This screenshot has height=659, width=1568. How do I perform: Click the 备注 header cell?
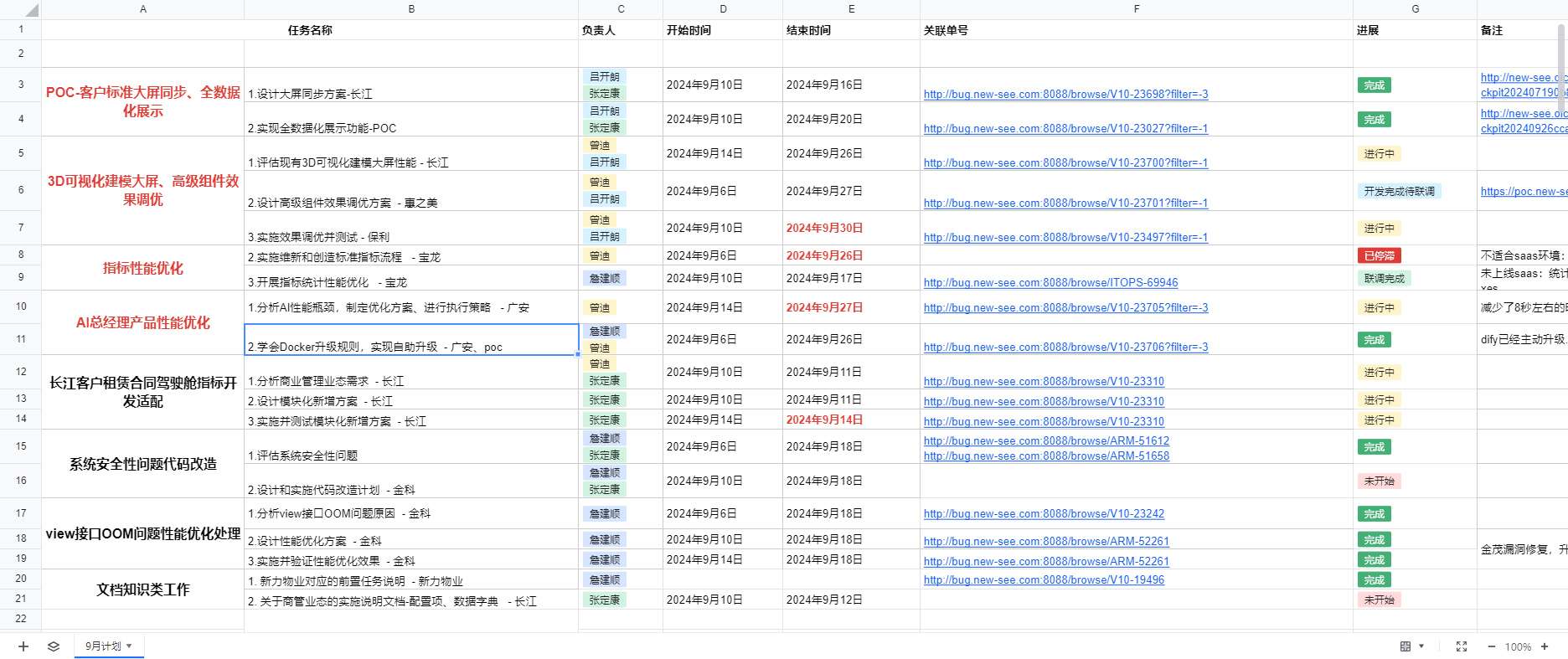coord(1522,30)
